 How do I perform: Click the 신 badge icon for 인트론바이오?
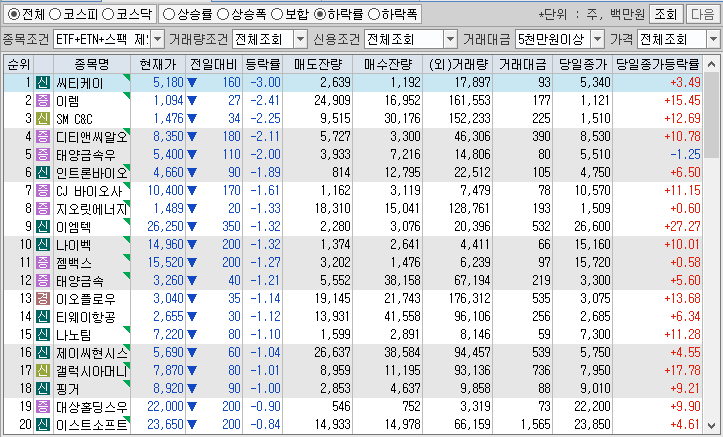(x=43, y=172)
